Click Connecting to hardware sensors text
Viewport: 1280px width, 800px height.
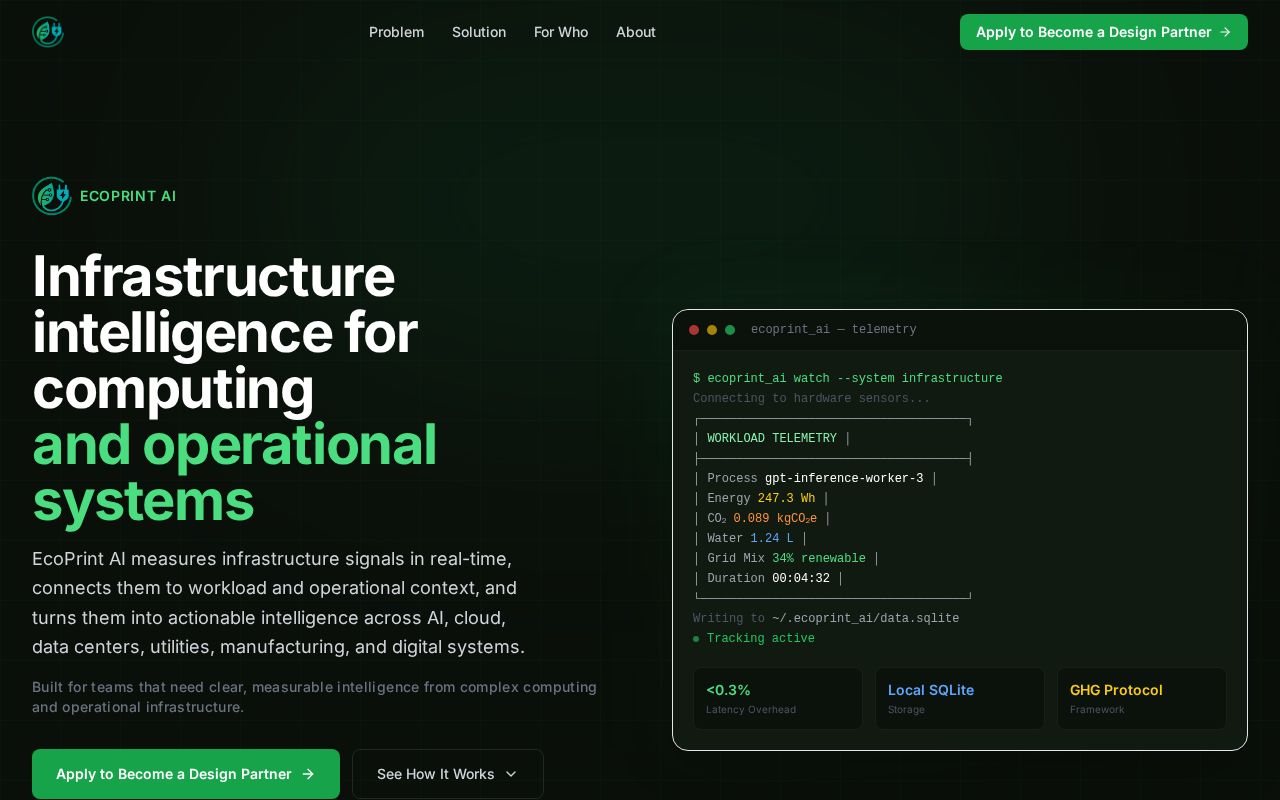[812, 398]
